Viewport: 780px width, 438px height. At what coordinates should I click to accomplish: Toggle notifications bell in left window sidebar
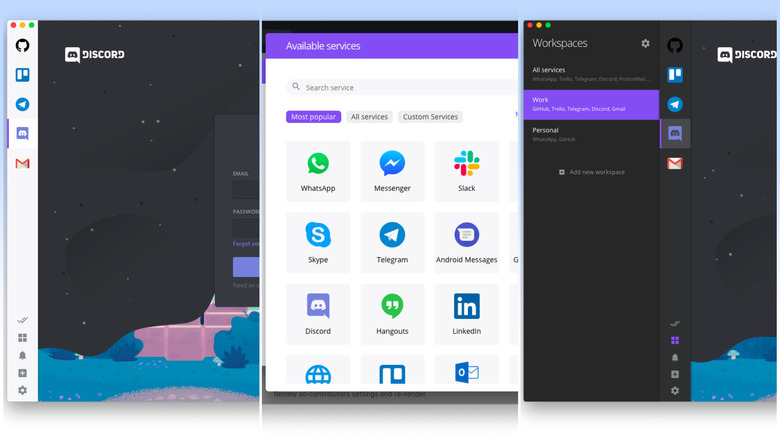coord(22,355)
